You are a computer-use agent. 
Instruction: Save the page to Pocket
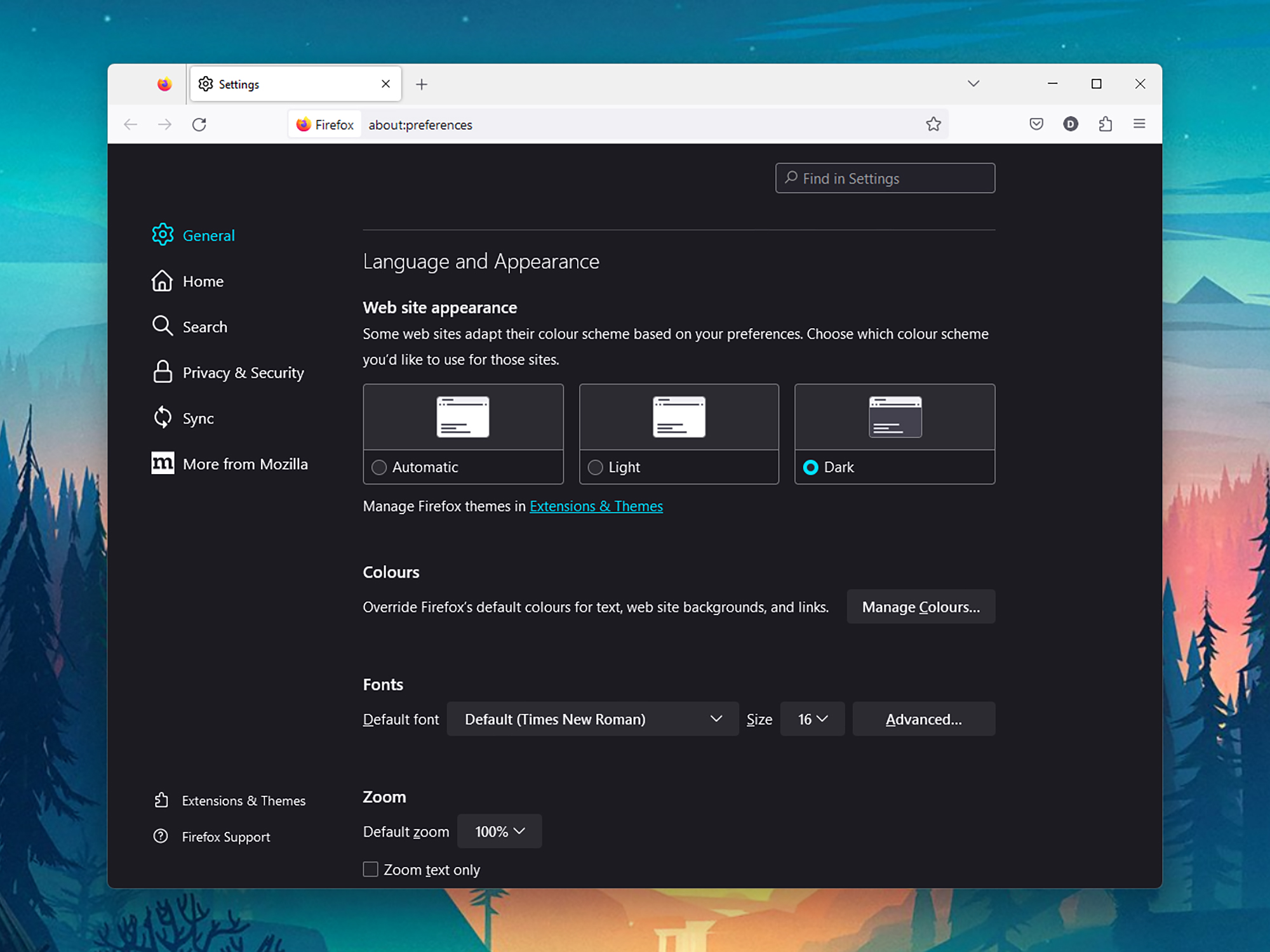1036,124
